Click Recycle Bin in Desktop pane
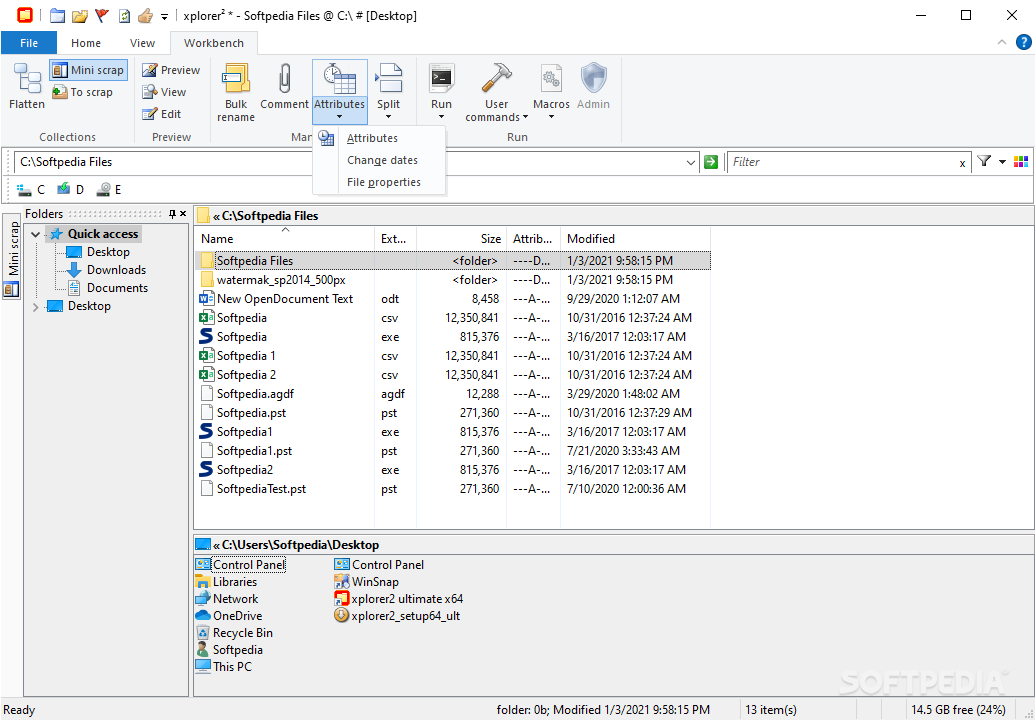 pos(235,633)
